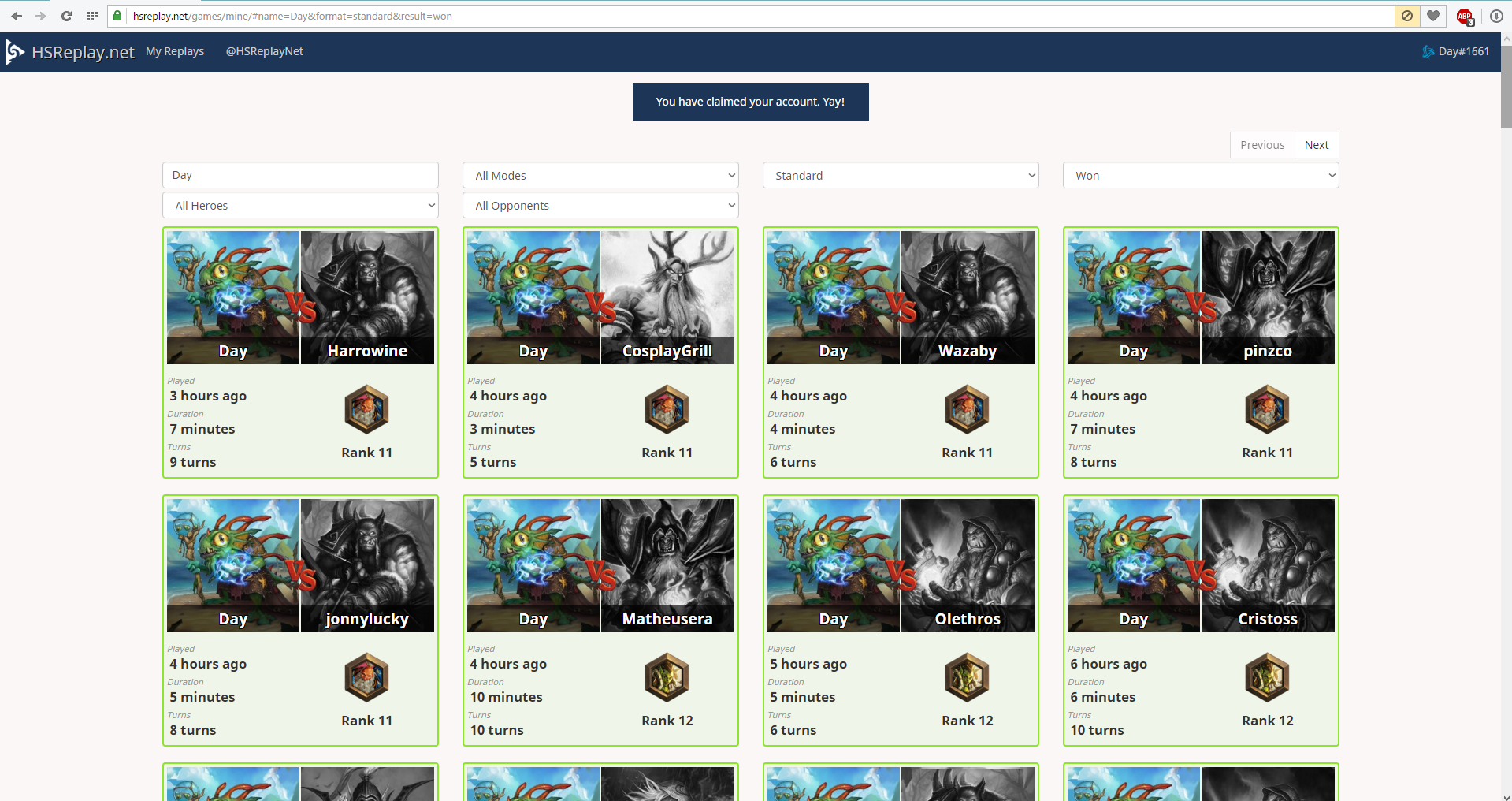This screenshot has height=801, width=1512.
Task: Open the Adblock Plus extension icon
Action: [x=1465, y=16]
